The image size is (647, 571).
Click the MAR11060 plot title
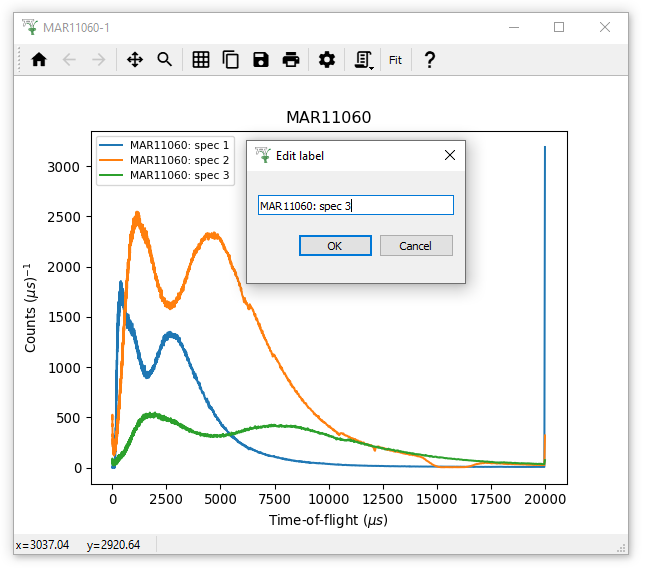point(329,117)
